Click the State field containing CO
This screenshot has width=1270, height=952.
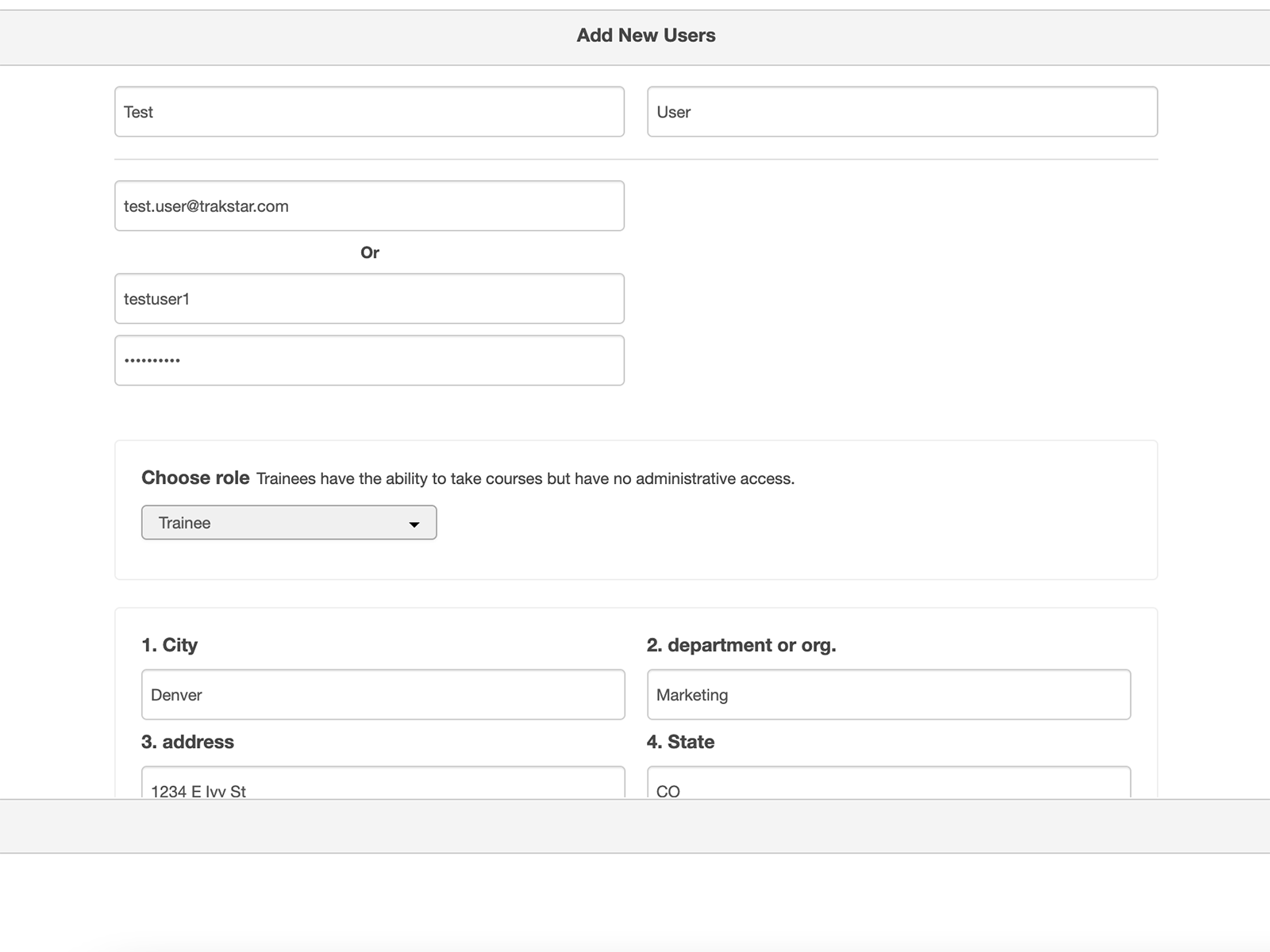coord(888,785)
